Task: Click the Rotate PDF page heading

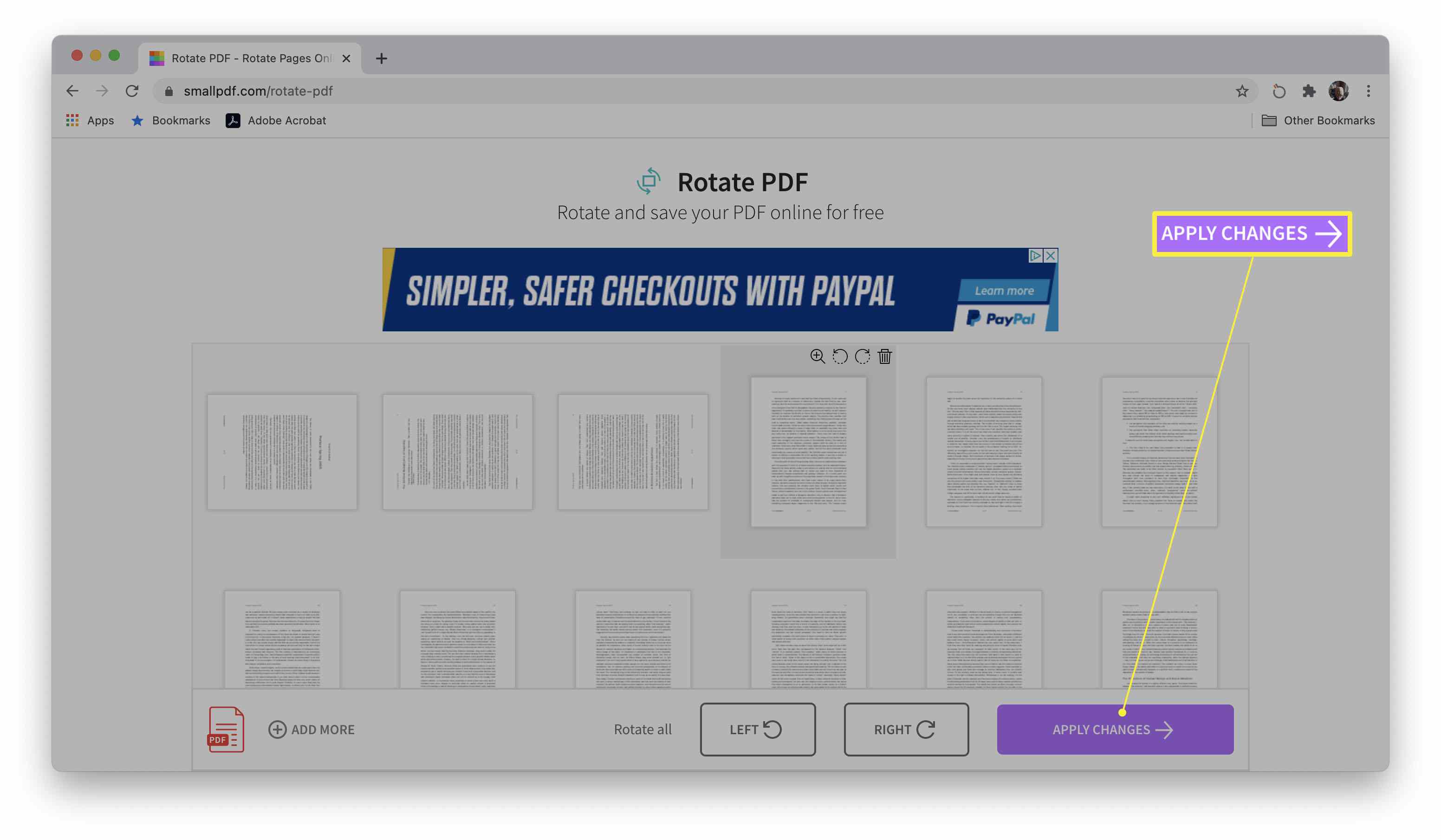Action: coord(742,182)
